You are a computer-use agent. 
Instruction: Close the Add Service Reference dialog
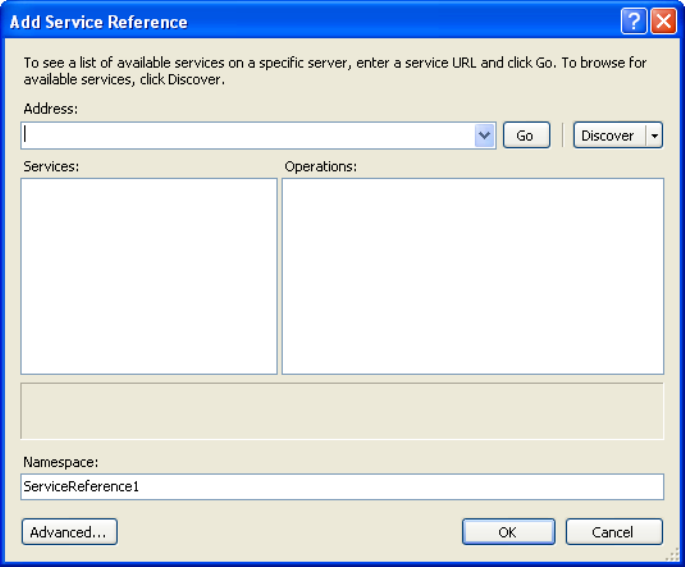click(x=663, y=21)
